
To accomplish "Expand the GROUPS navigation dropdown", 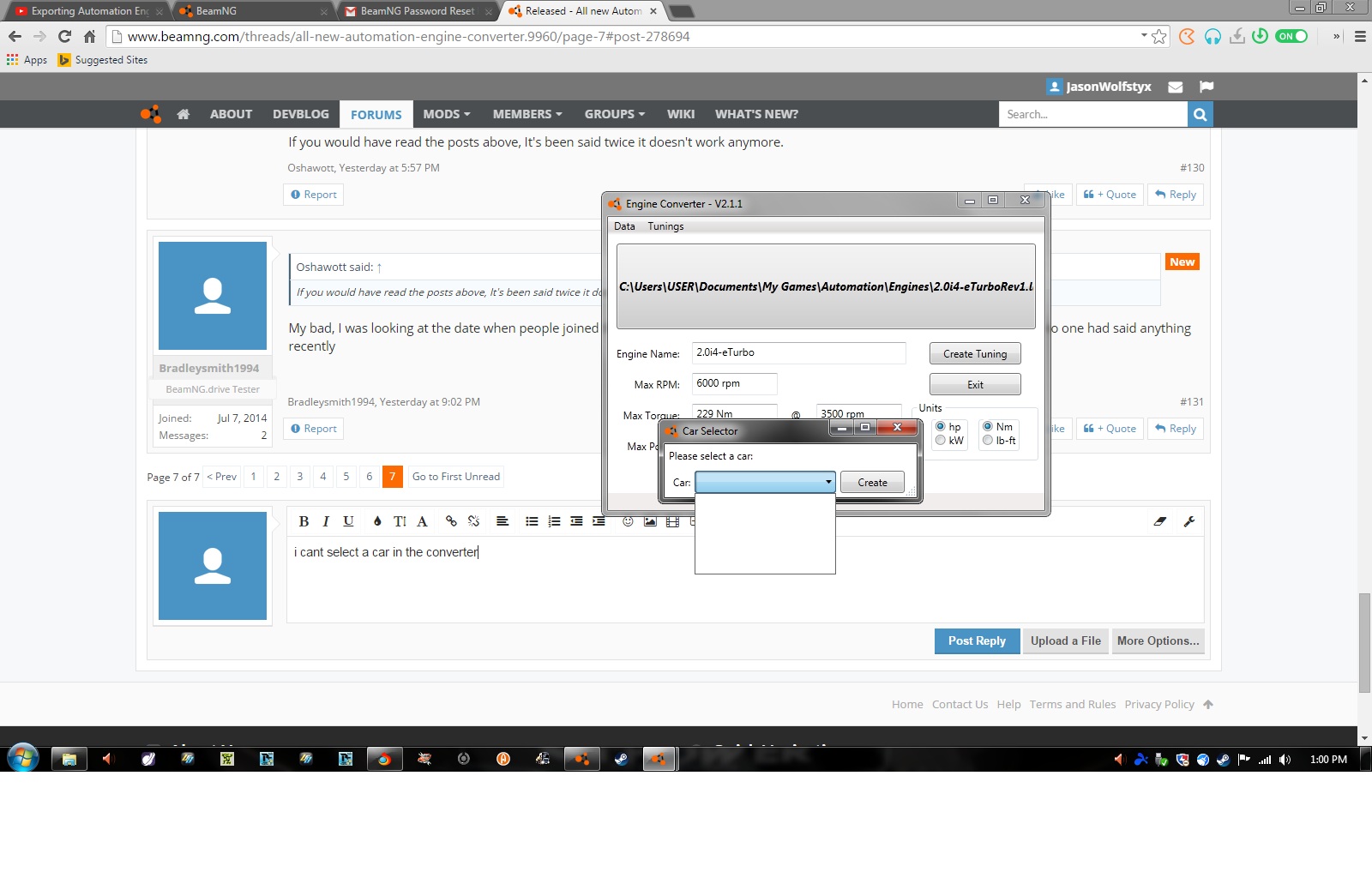I will click(614, 114).
